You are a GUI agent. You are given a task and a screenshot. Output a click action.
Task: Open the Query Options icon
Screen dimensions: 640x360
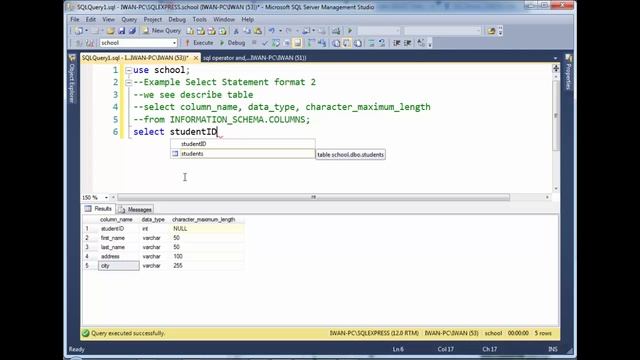[286, 43]
